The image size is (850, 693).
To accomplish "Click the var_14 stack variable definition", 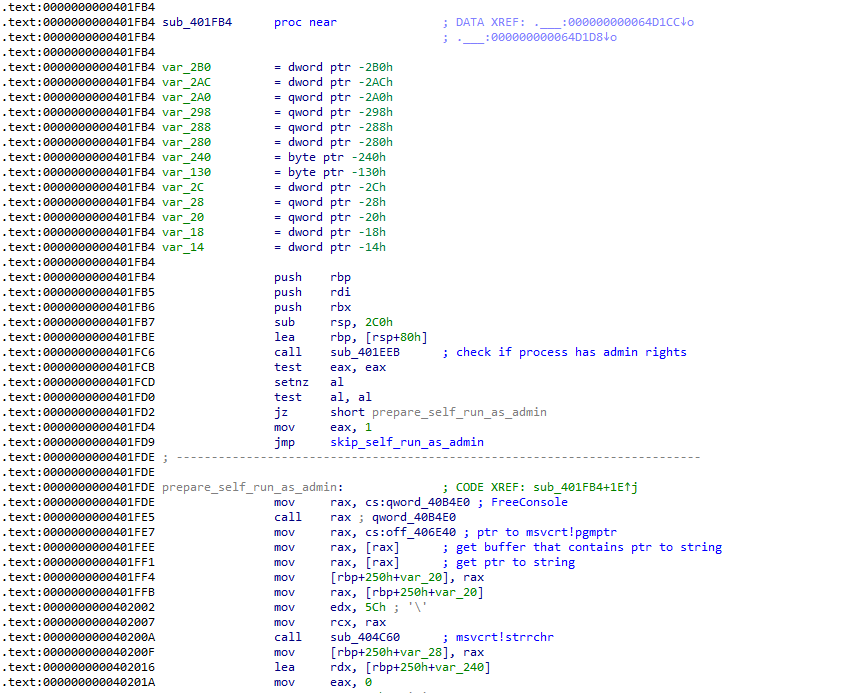I will (183, 247).
